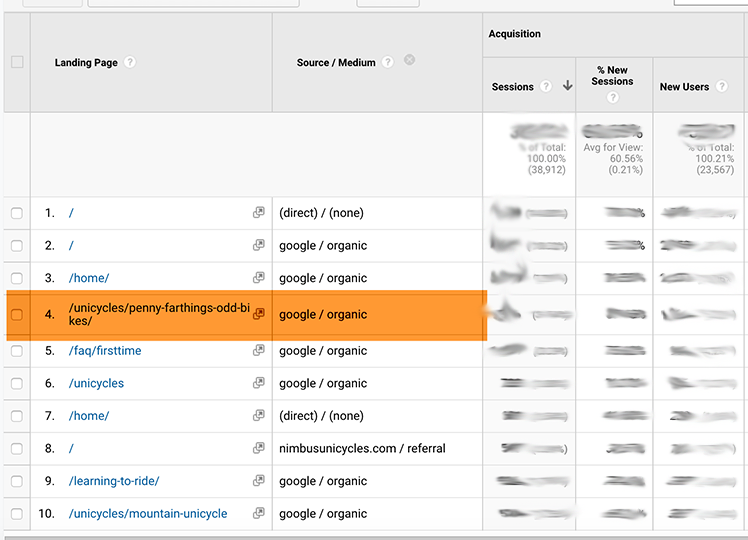The height and width of the screenshot is (540, 748).
Task: Click open-in-new-window icon for /learning-to-ride/ row
Action: [259, 481]
